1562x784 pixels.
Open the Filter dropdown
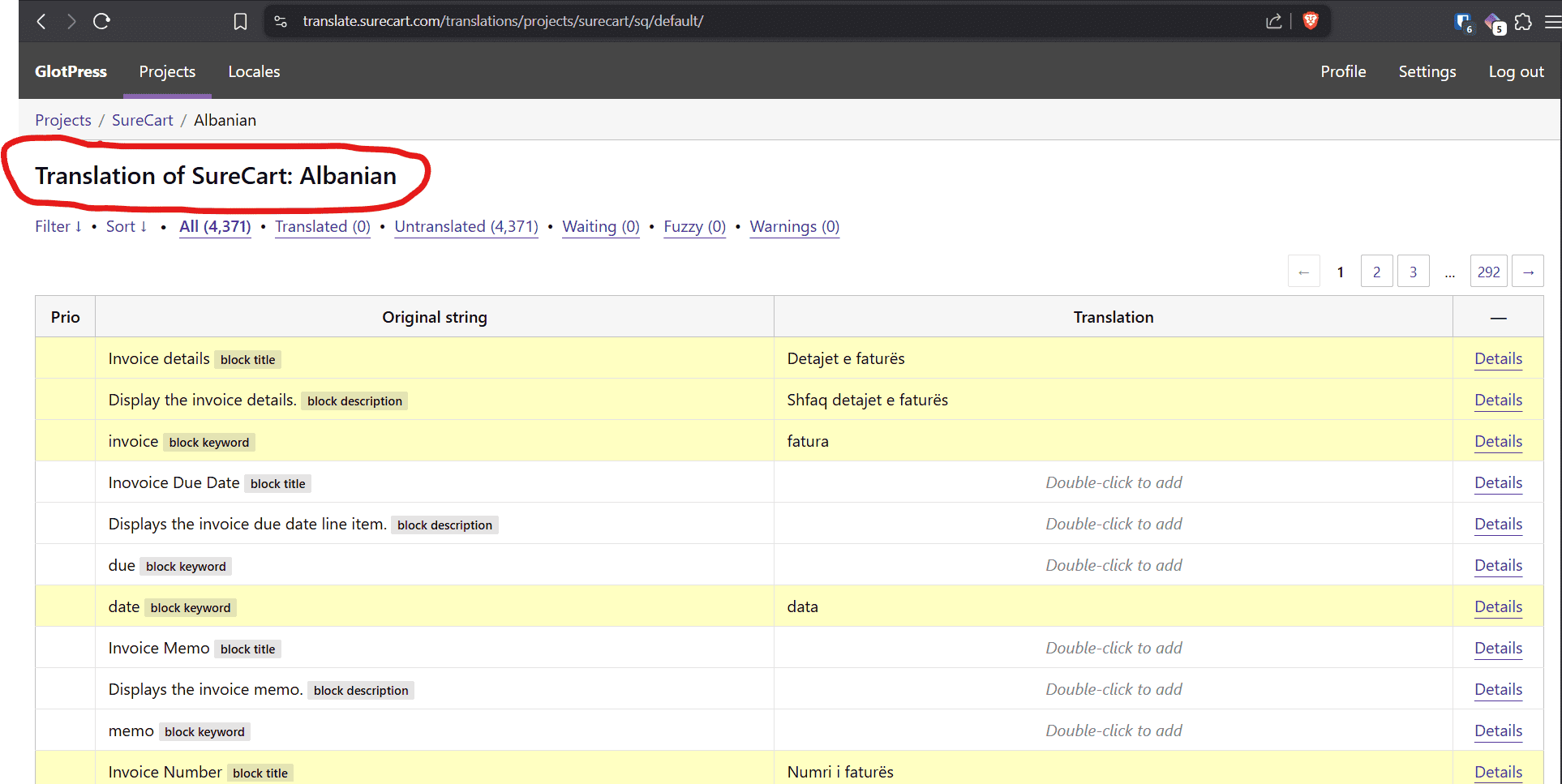(x=58, y=226)
